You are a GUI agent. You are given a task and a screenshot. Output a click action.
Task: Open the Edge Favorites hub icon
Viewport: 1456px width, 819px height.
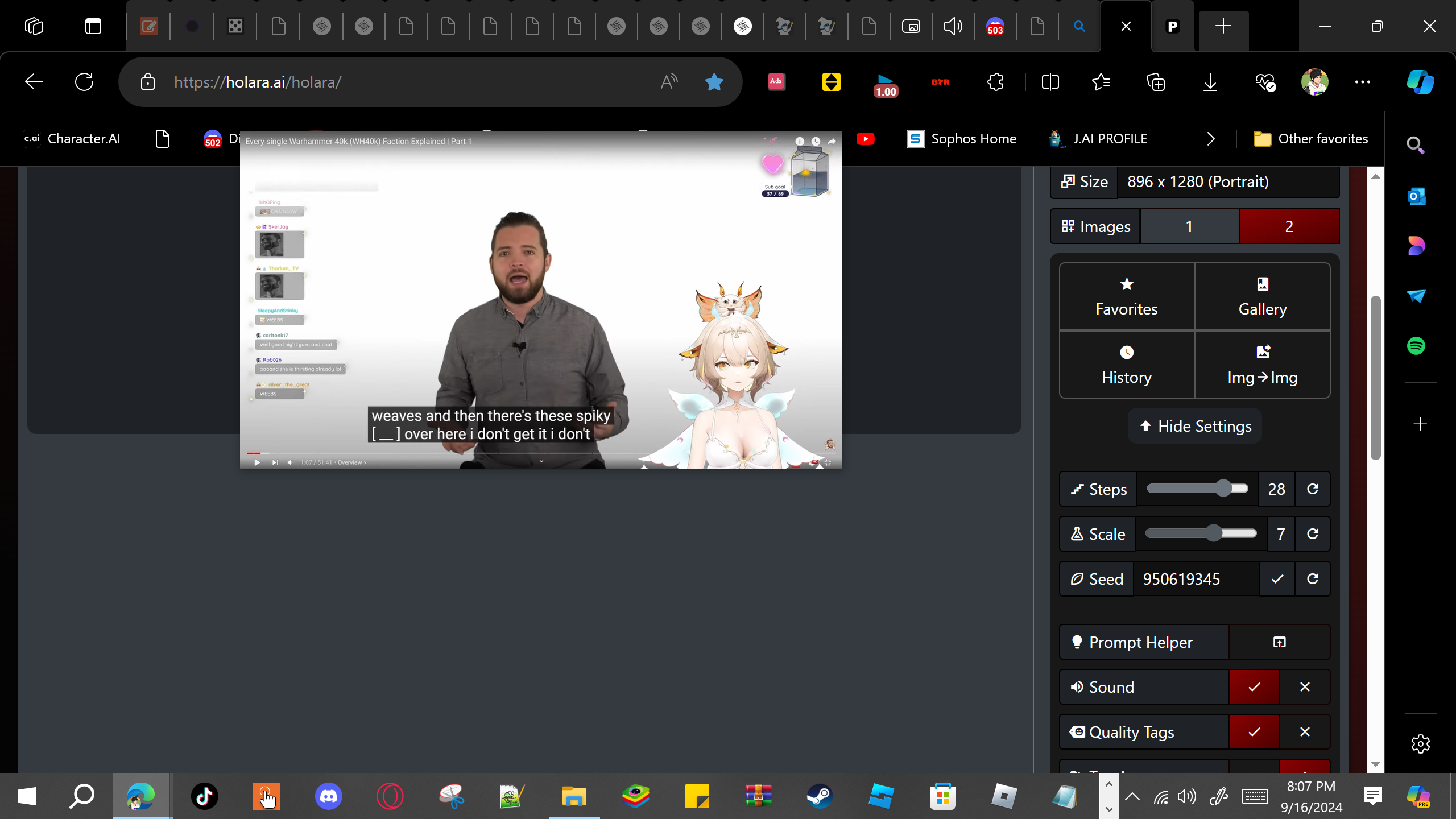(1102, 82)
